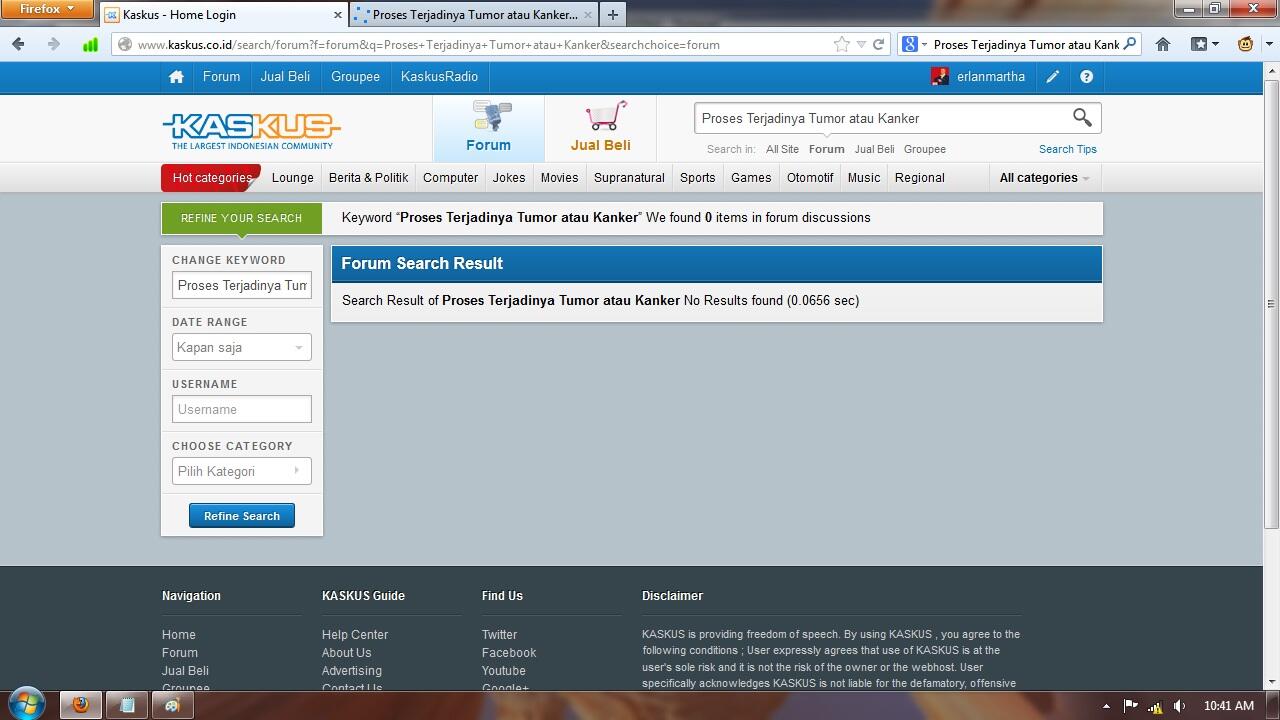The width and height of the screenshot is (1280, 720).
Task: Expand All categories dropdown
Action: (x=1044, y=178)
